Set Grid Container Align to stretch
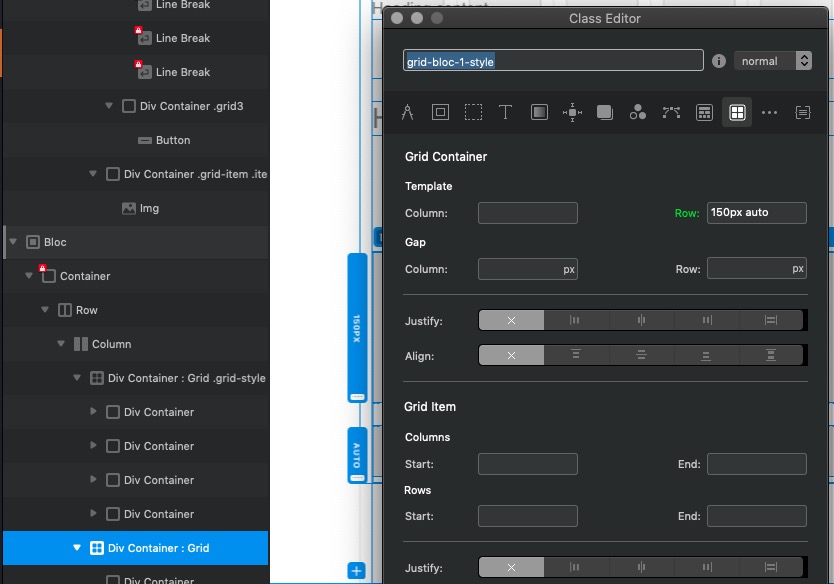The width and height of the screenshot is (834, 584). [771, 355]
